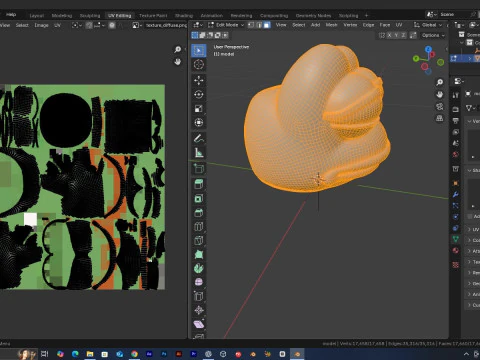Switch to the Shading workspace tab

184,16
